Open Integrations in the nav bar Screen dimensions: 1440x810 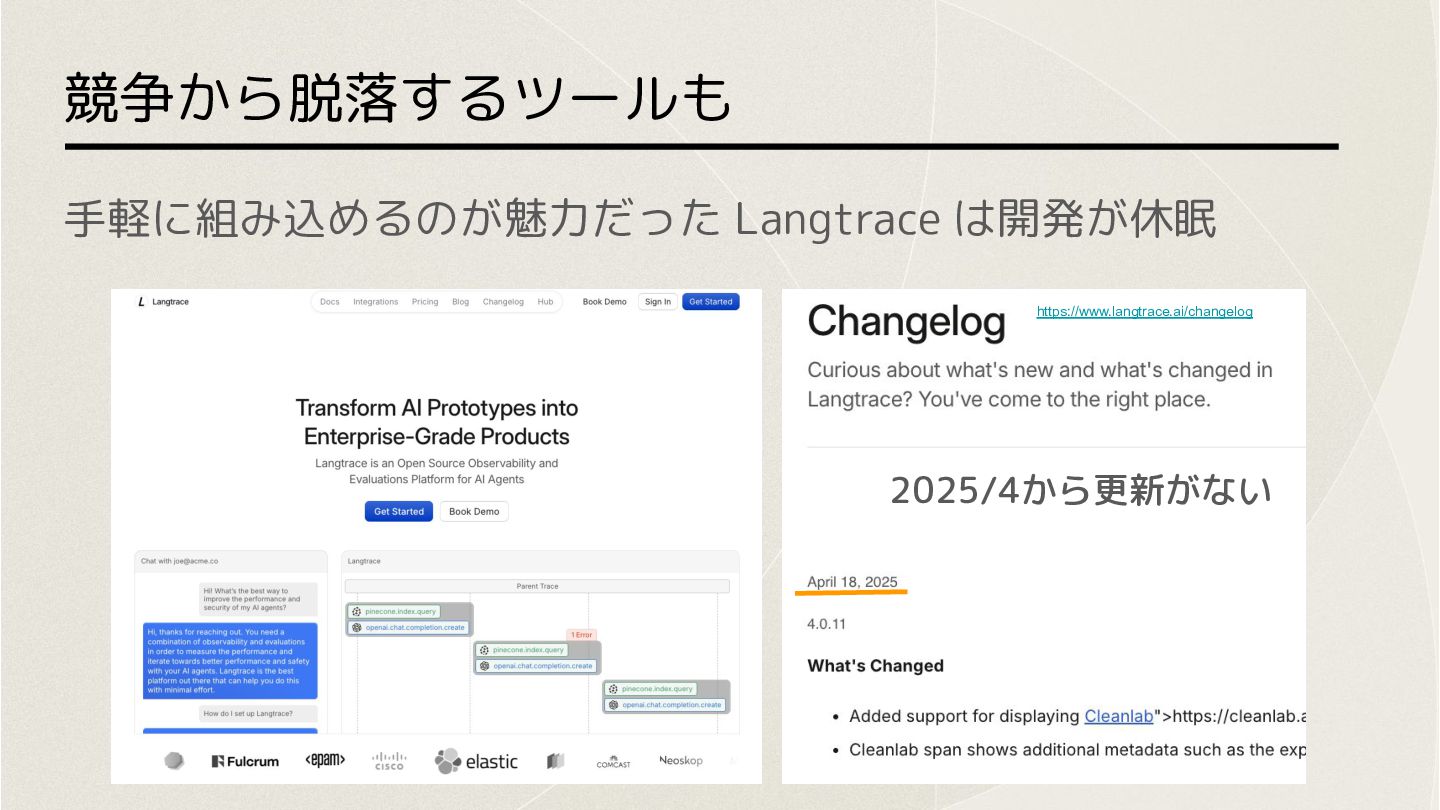[376, 302]
